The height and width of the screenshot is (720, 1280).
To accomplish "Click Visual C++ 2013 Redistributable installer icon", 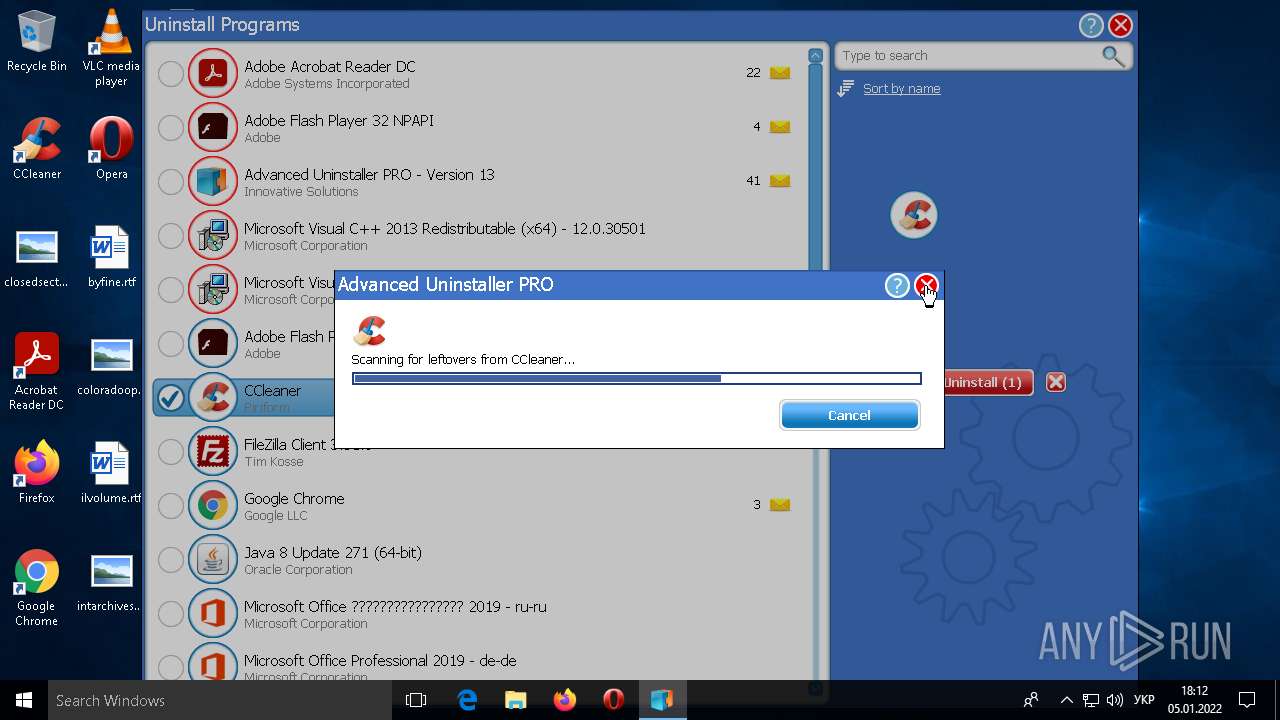I will (x=212, y=235).
